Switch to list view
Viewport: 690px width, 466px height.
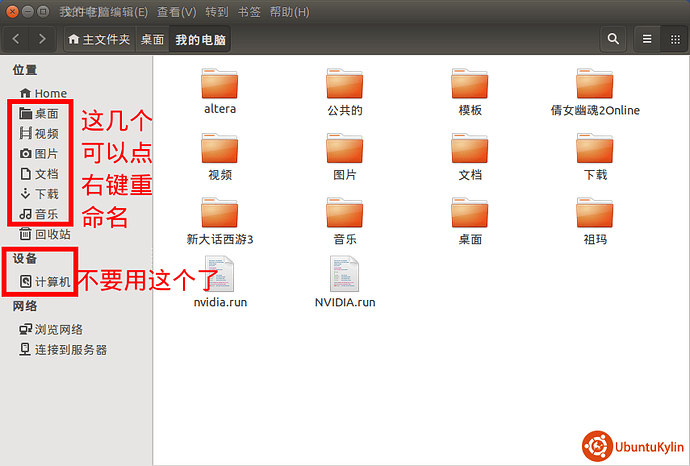pyautogui.click(x=647, y=39)
